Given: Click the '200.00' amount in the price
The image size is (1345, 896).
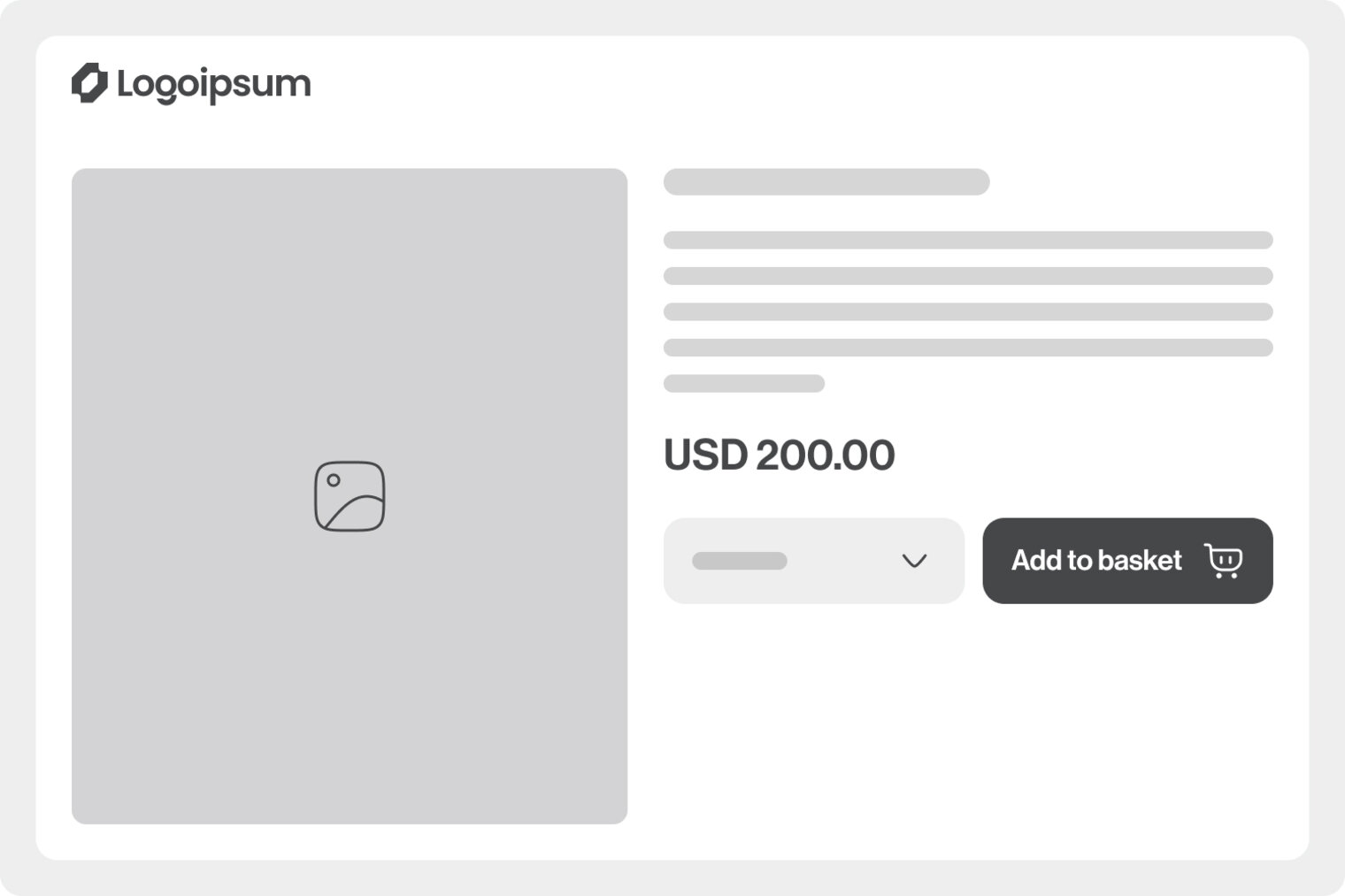Looking at the screenshot, I should click(x=825, y=456).
